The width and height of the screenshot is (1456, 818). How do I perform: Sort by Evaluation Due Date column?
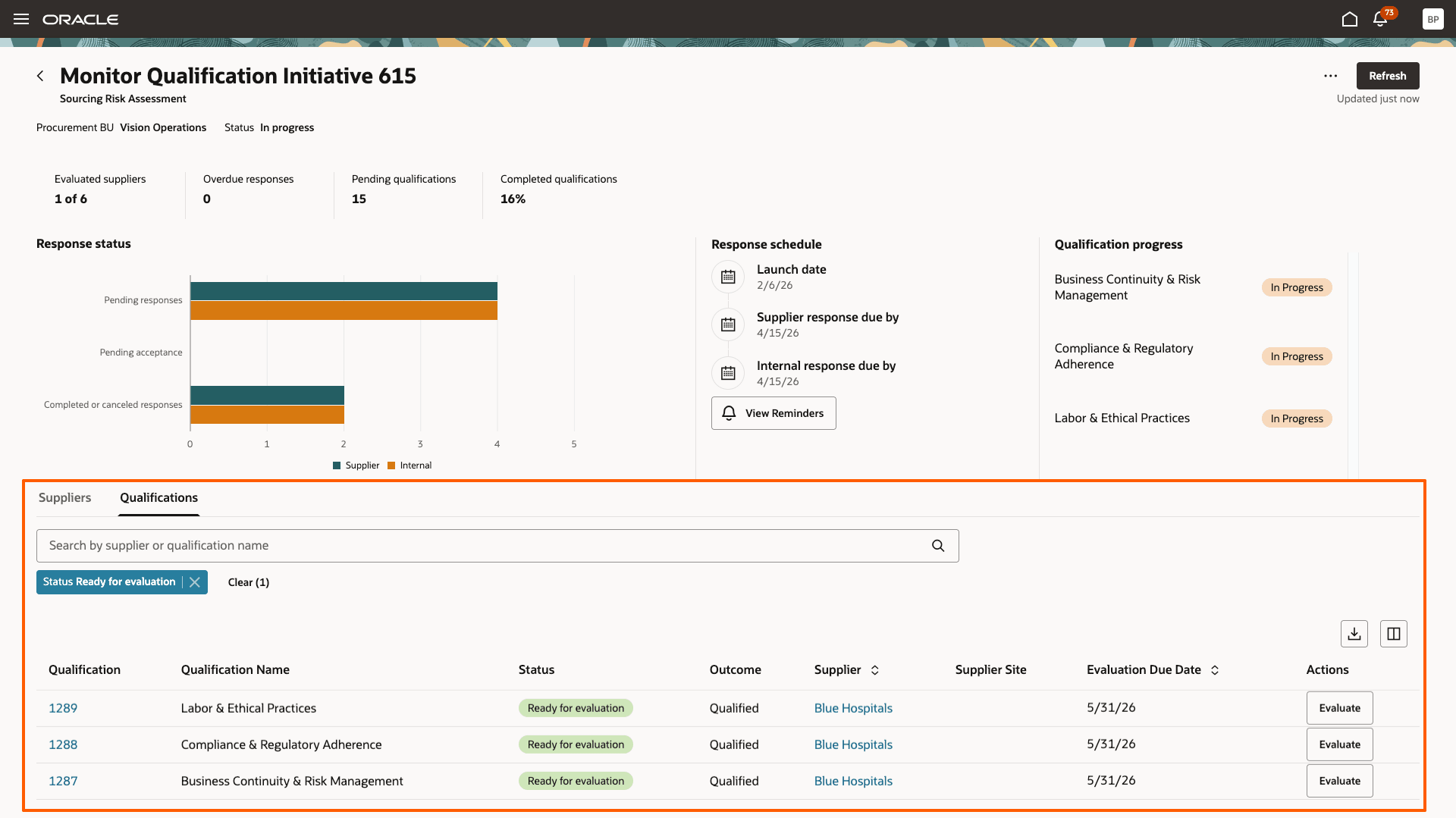1215,670
